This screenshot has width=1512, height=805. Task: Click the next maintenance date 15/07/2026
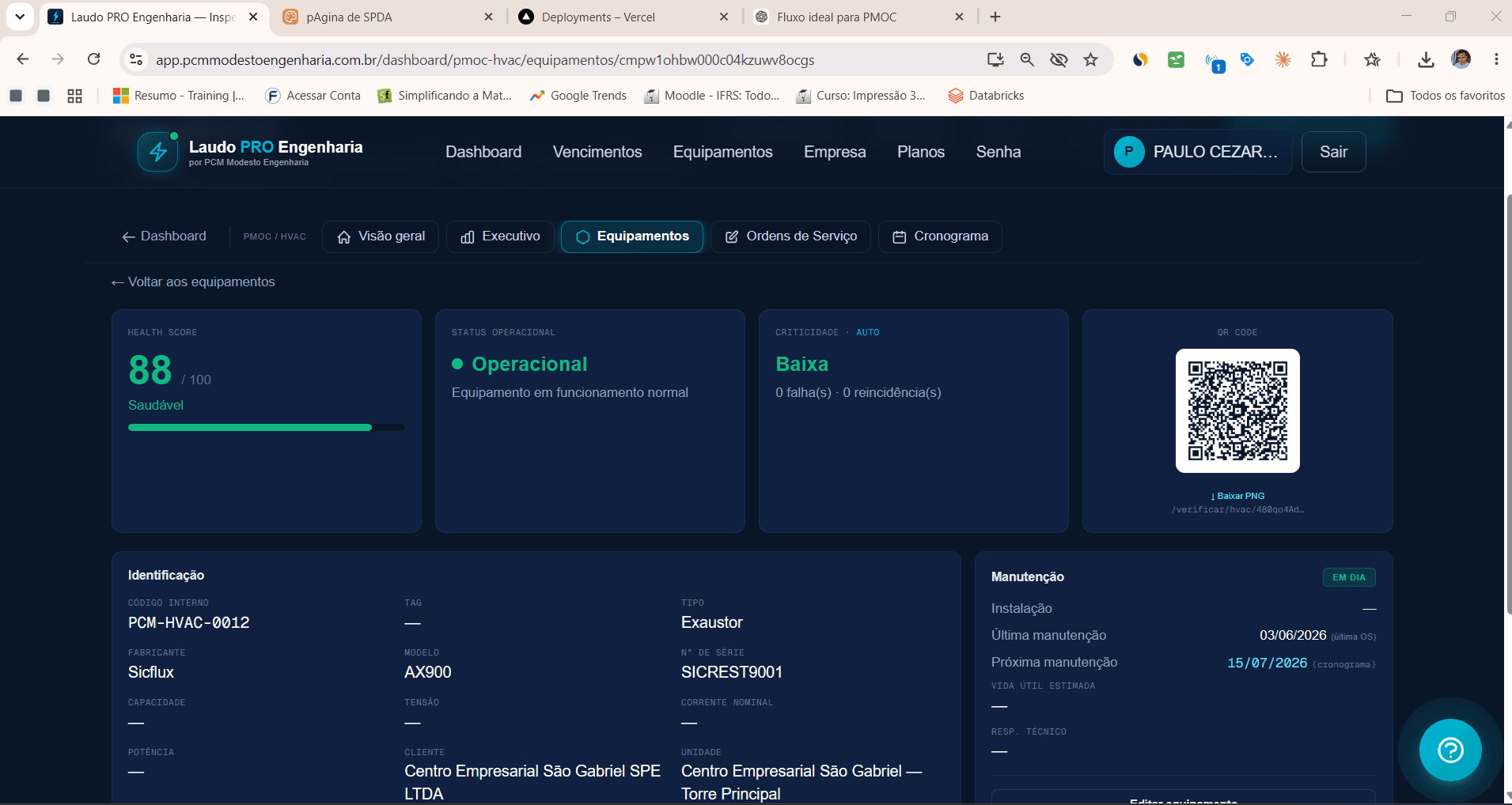click(1268, 663)
